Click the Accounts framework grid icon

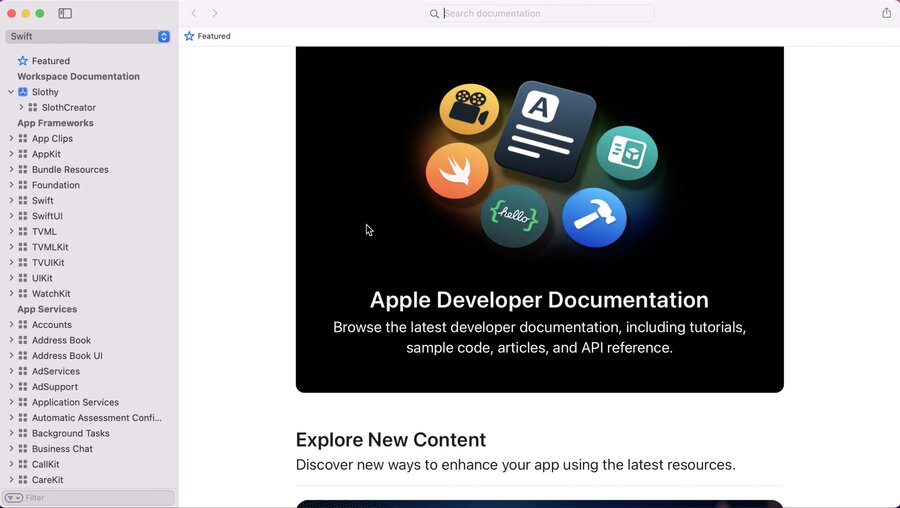coord(23,324)
